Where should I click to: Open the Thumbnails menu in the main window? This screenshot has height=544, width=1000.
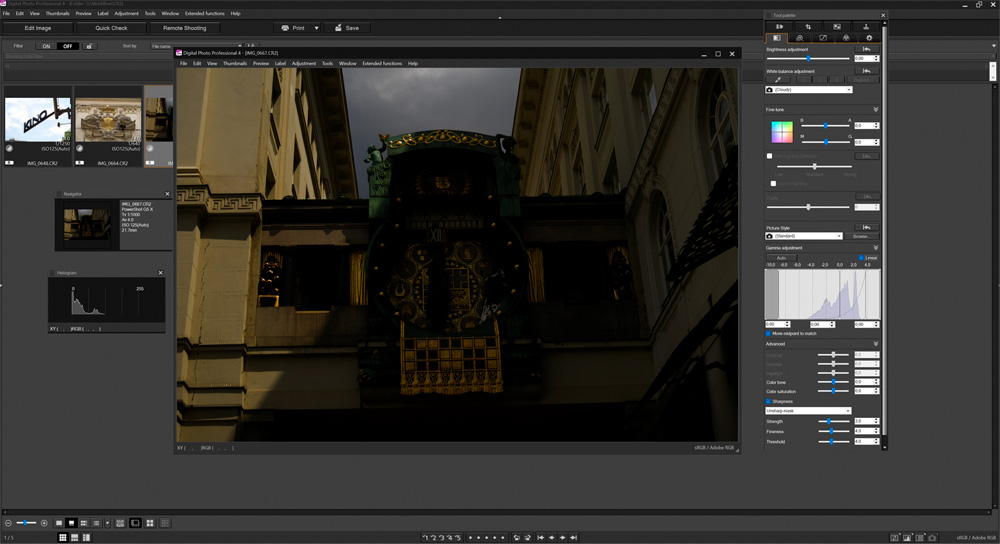57,13
